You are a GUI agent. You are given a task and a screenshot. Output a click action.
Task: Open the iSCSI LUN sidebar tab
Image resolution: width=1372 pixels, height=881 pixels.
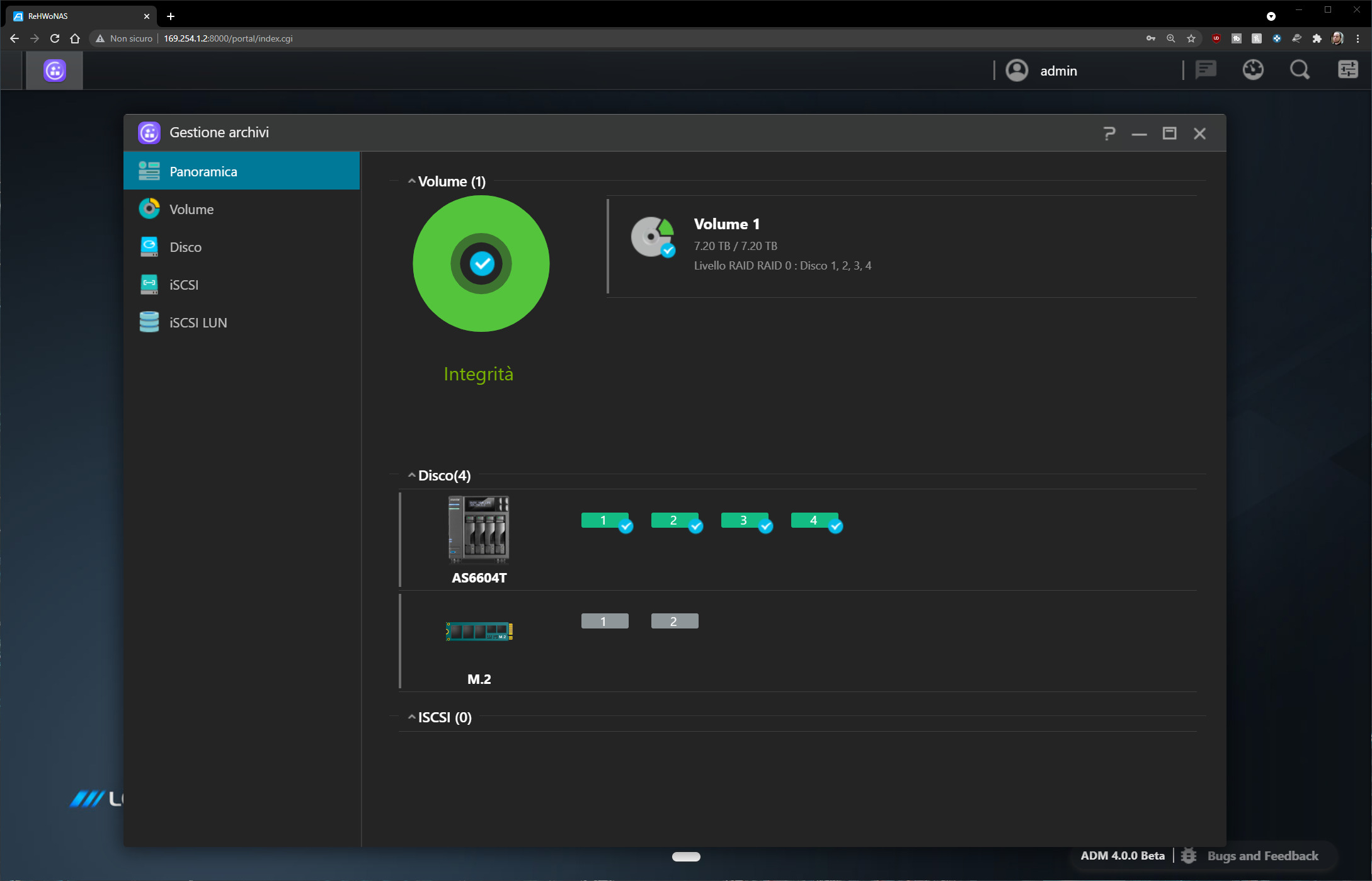tap(198, 322)
